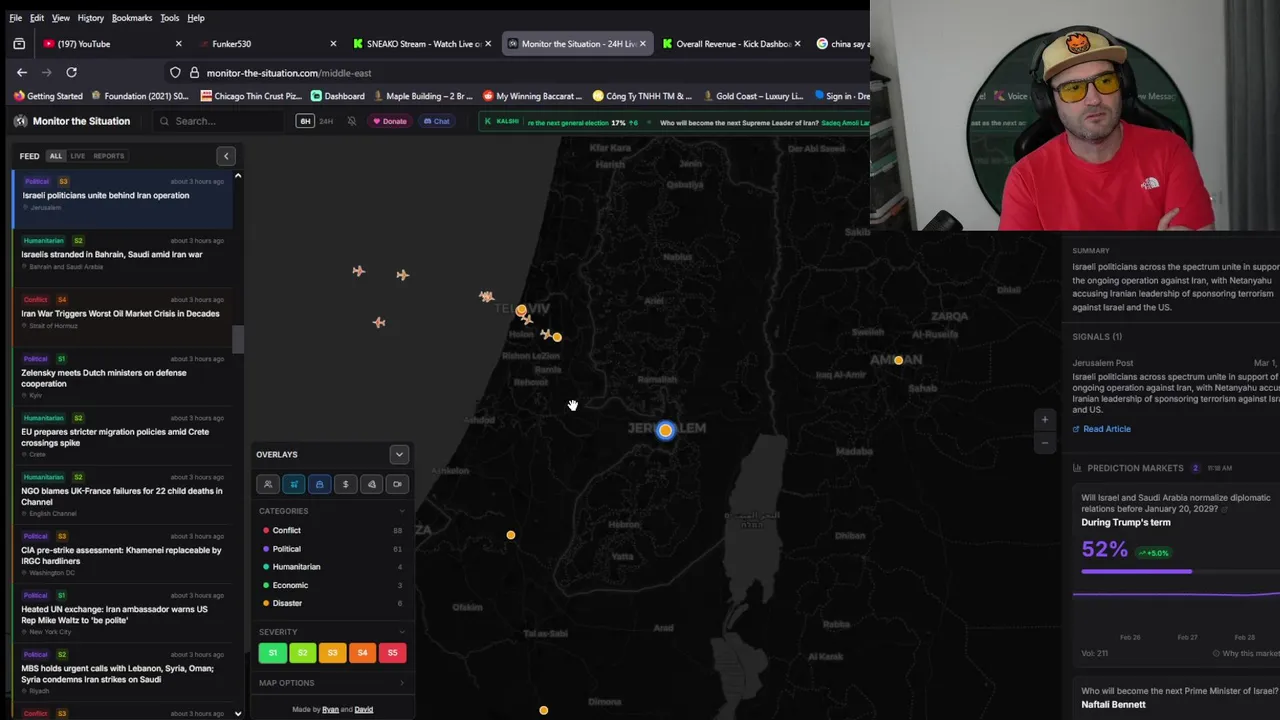
Task: Switch to the YouTube browser tab
Action: pyautogui.click(x=112, y=44)
